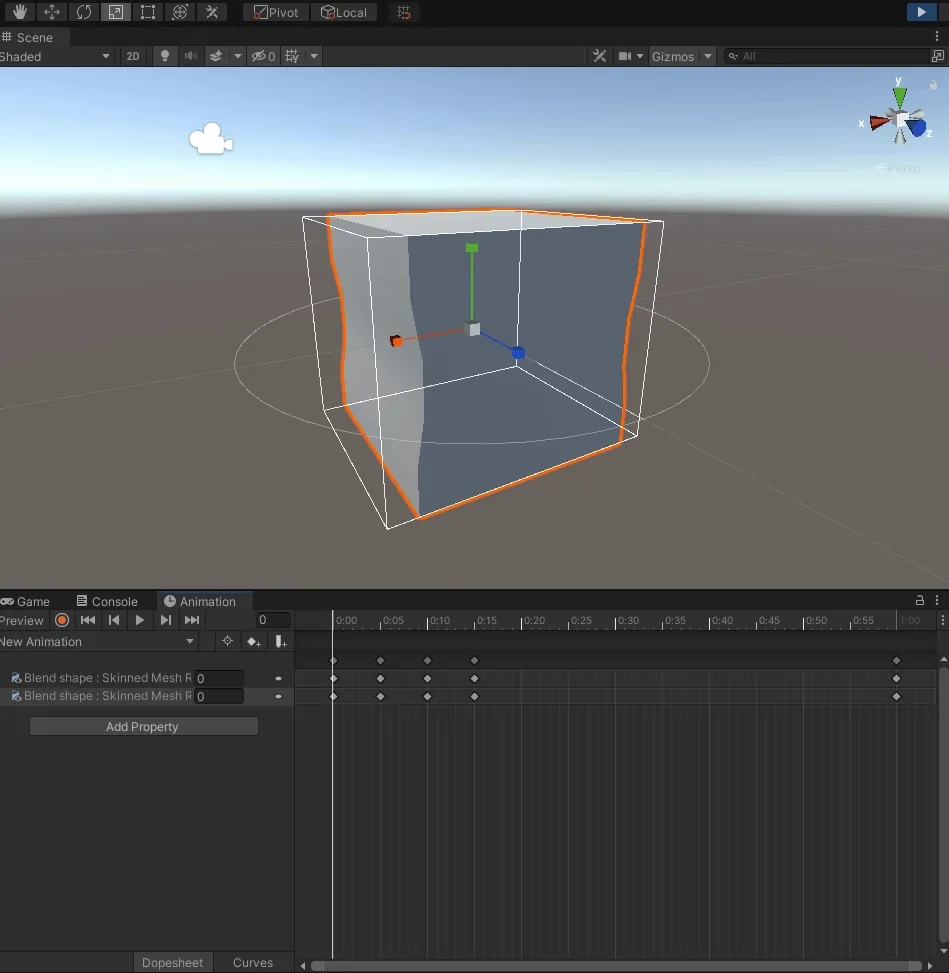Select the Rotate tool
The image size is (949, 973).
click(83, 12)
